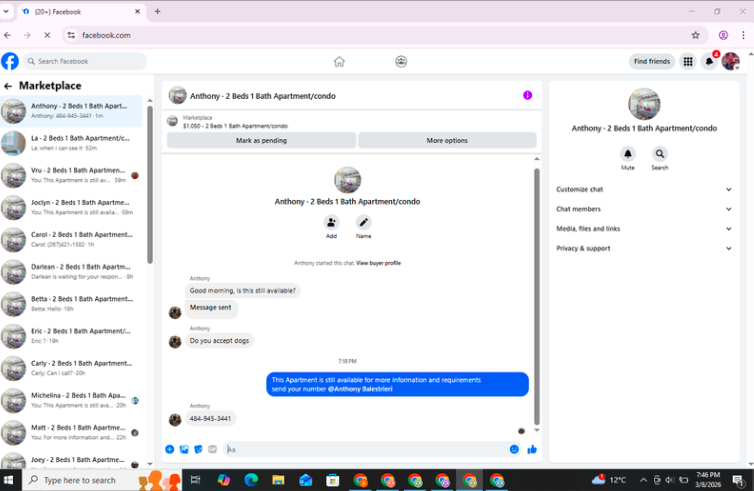The height and width of the screenshot is (491, 754).
Task: Open Windows Start menu
Action: pyautogui.click(x=8, y=480)
